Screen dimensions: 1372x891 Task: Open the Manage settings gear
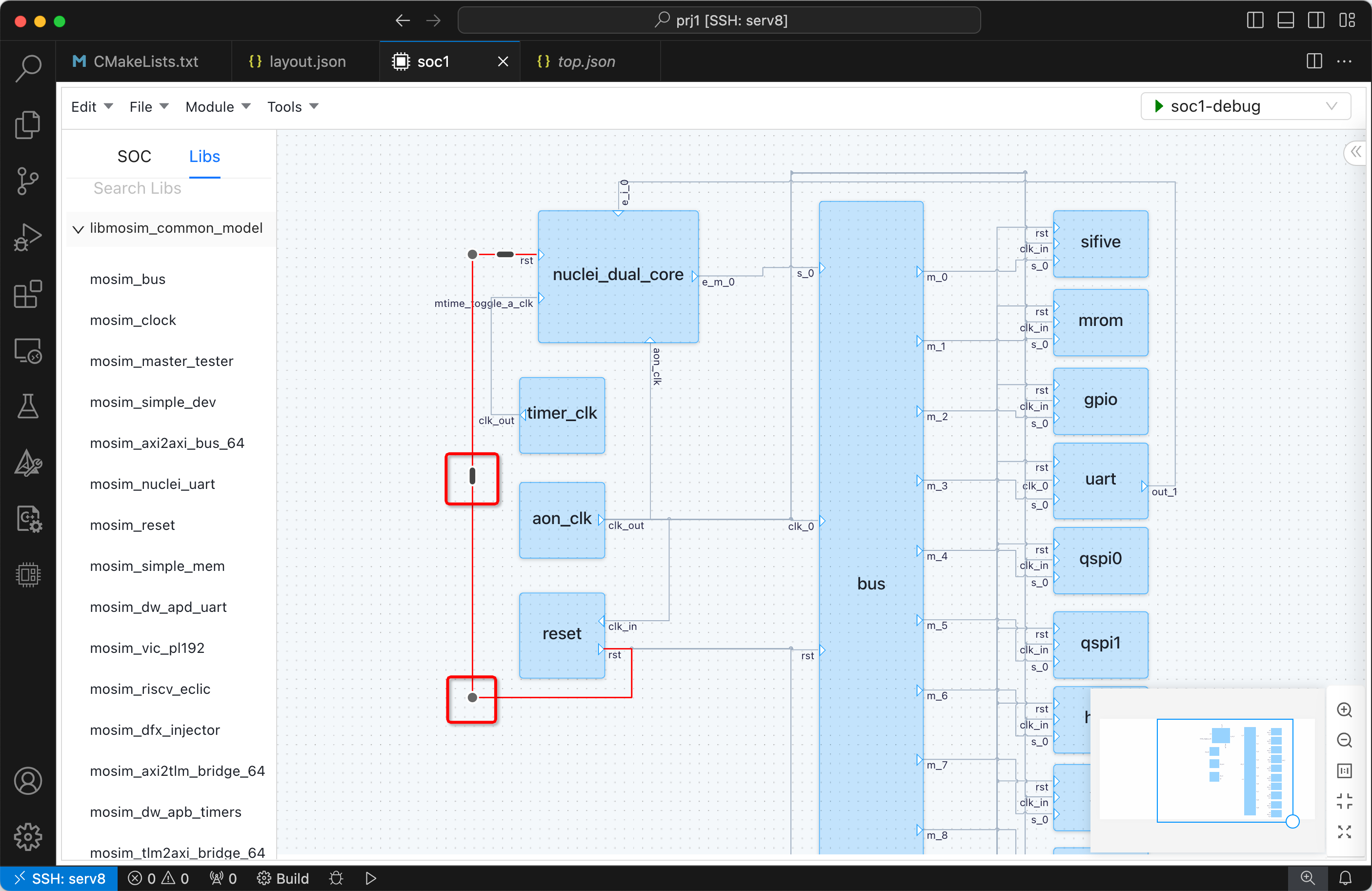28,837
